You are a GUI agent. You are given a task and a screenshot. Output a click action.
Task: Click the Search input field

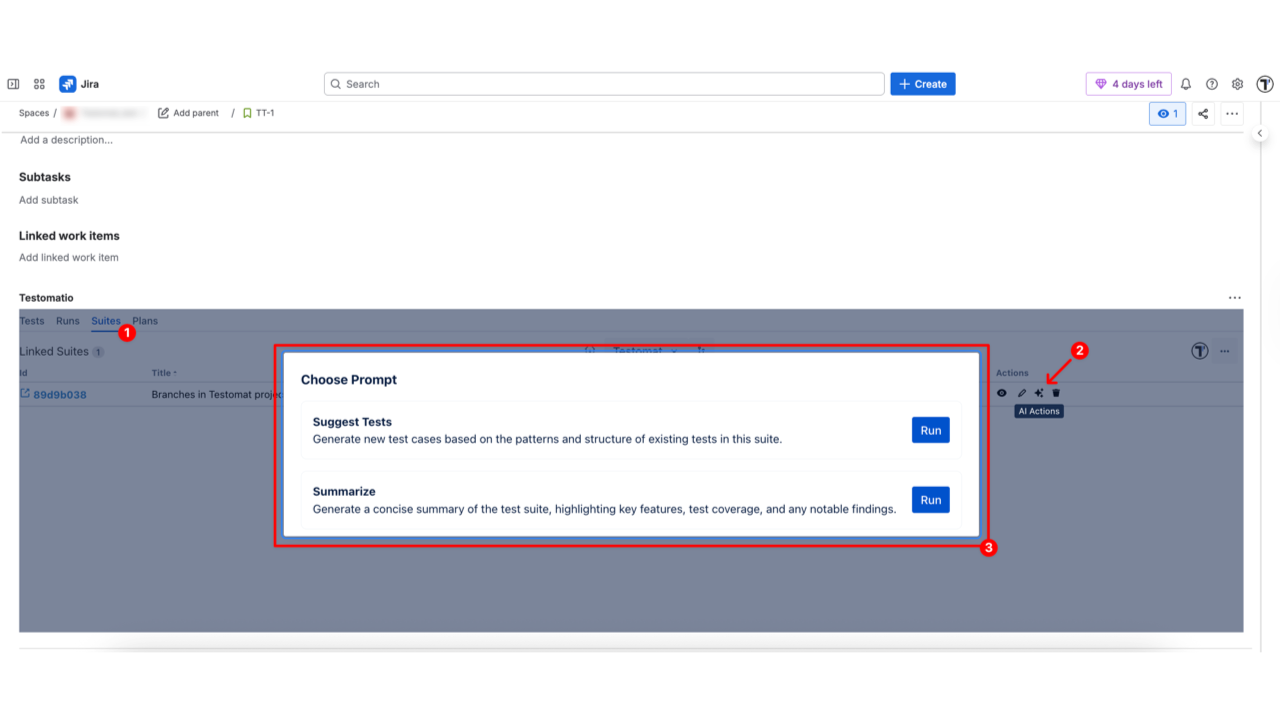coord(604,84)
